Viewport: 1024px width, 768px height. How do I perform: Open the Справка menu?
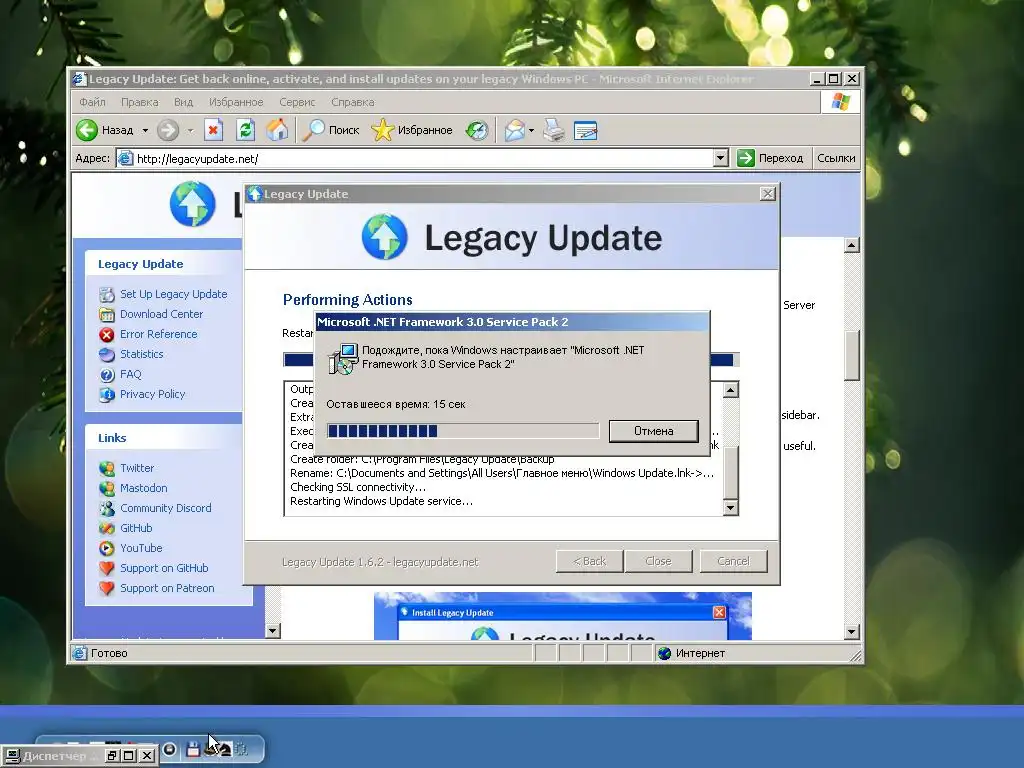pos(353,102)
